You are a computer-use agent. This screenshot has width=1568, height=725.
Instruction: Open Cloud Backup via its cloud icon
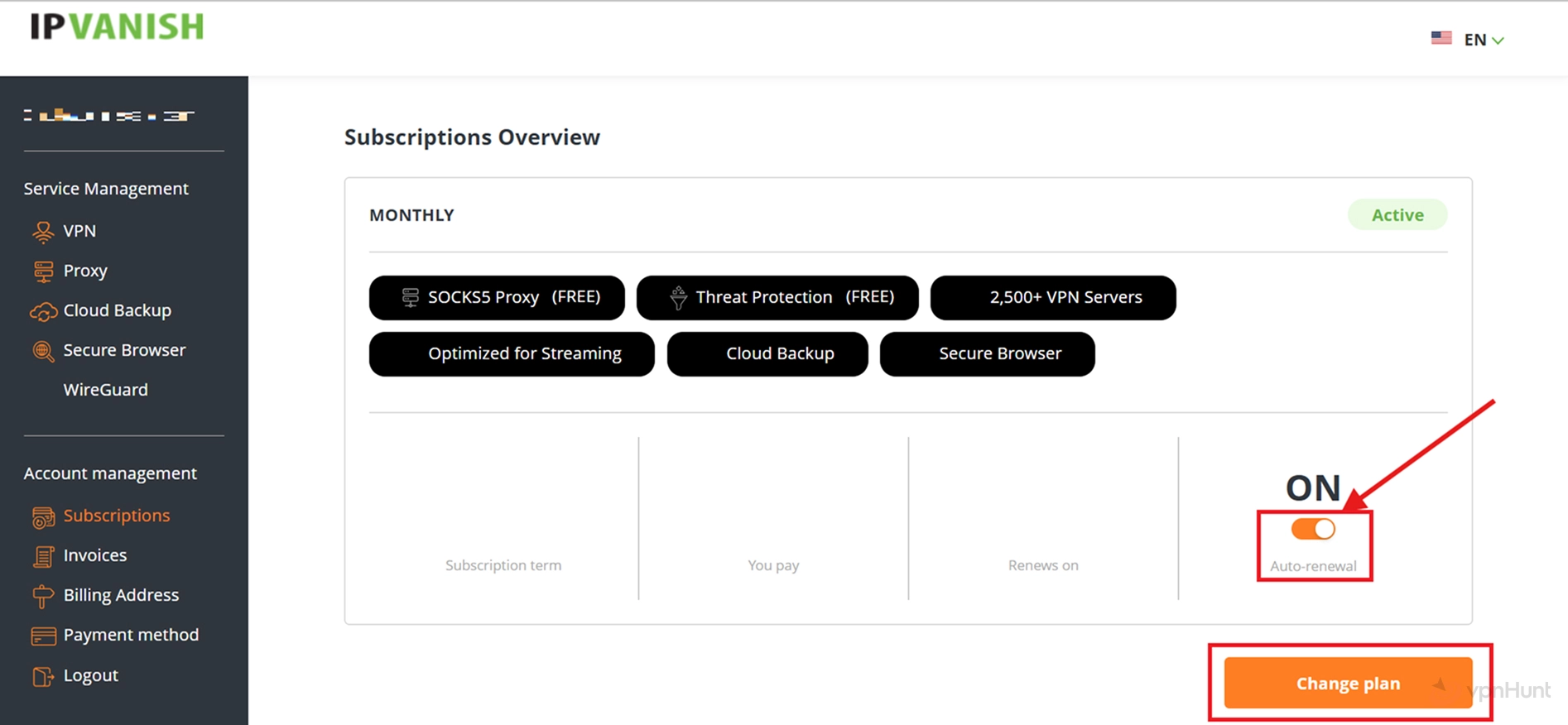43,311
